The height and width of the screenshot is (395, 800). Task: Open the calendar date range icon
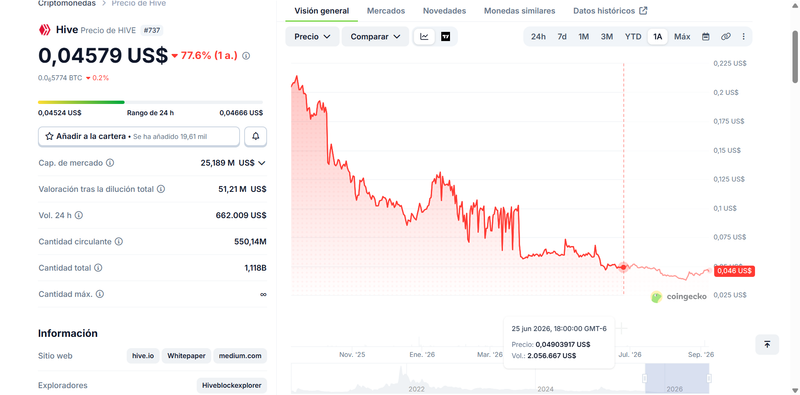pos(706,37)
